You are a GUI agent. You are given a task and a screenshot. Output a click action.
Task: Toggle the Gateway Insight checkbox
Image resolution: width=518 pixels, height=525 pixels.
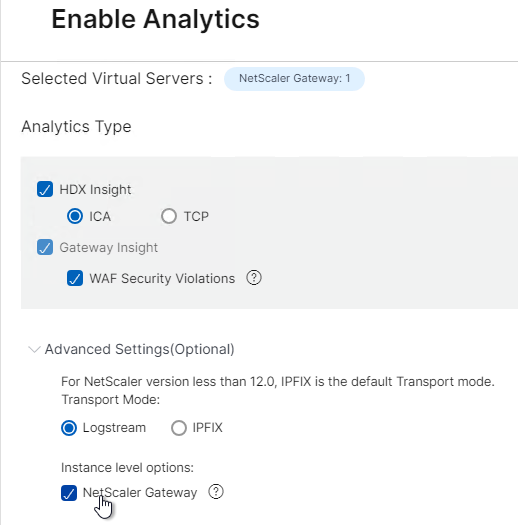[45, 247]
